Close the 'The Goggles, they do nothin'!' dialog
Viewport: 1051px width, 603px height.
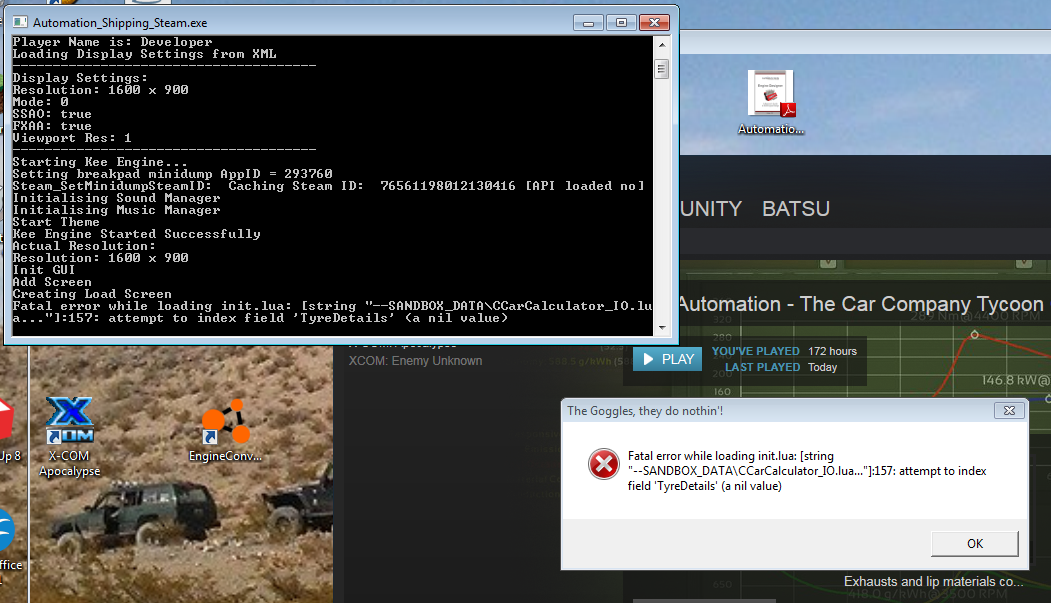click(1009, 411)
